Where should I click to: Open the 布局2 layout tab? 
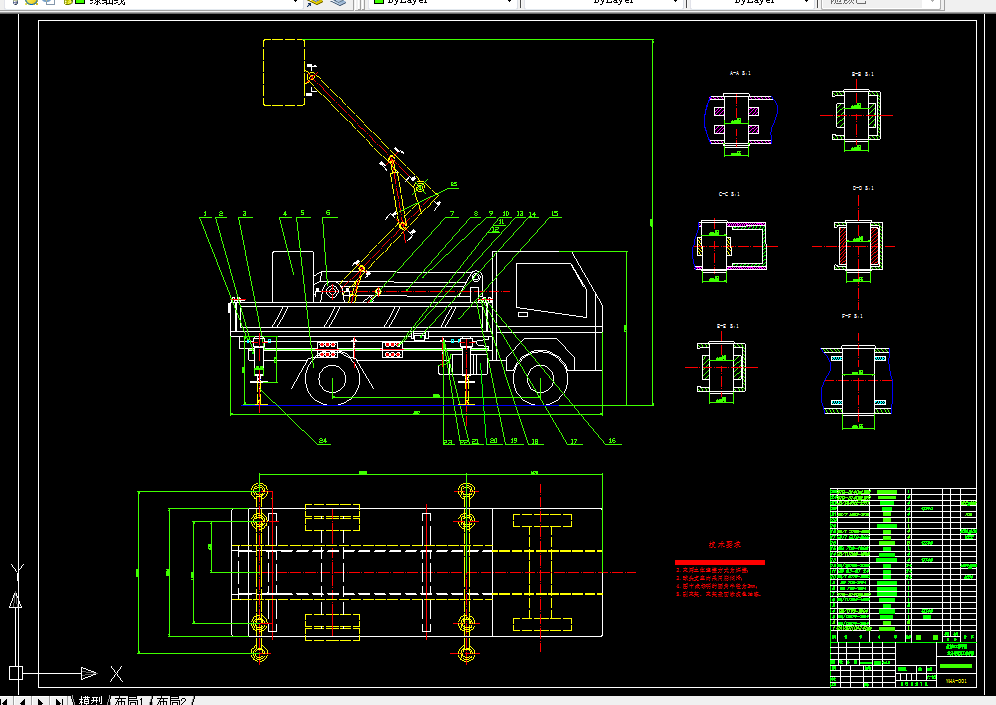pos(172,701)
